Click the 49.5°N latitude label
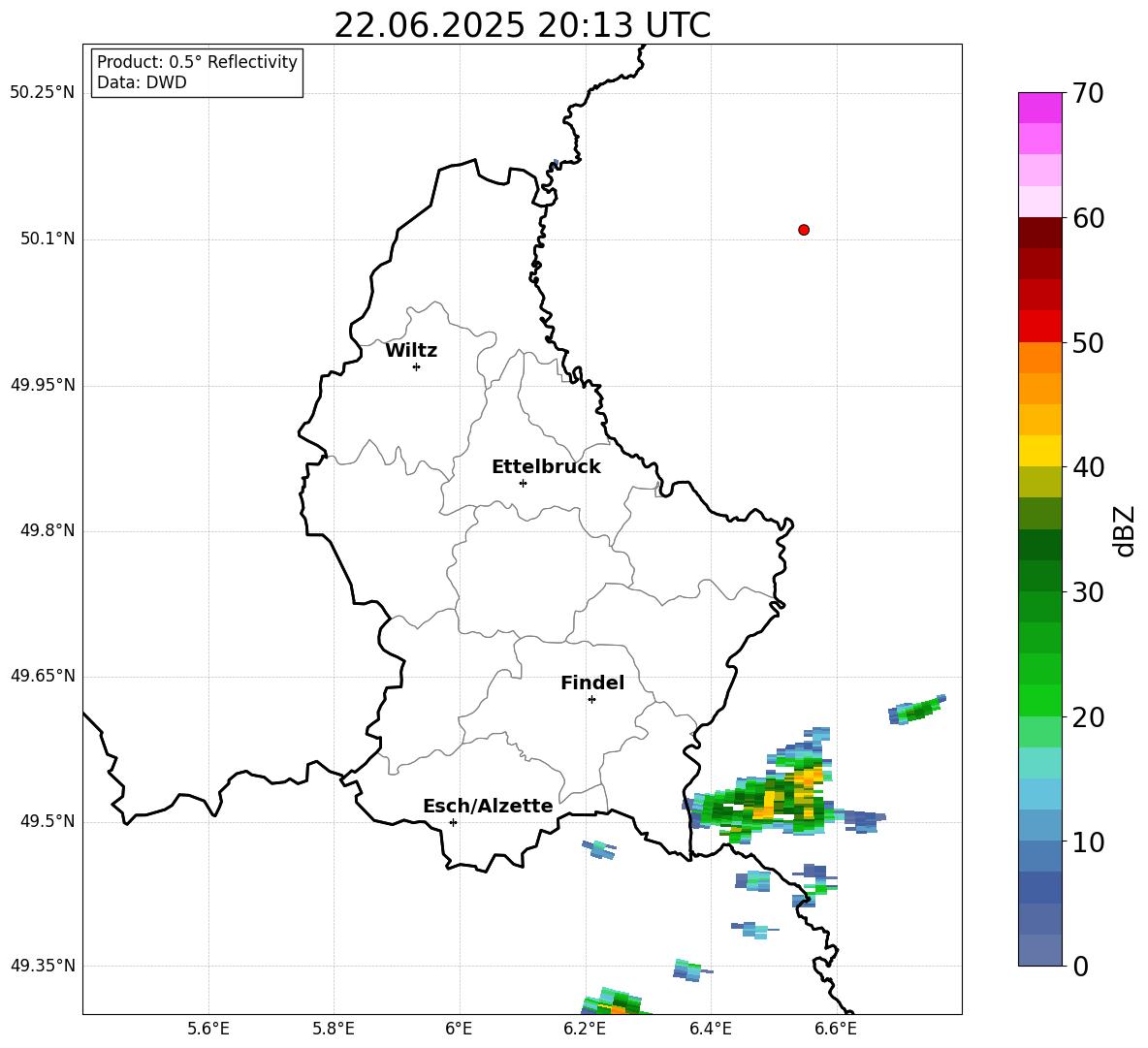The height and width of the screenshot is (1048, 1148). point(47,821)
